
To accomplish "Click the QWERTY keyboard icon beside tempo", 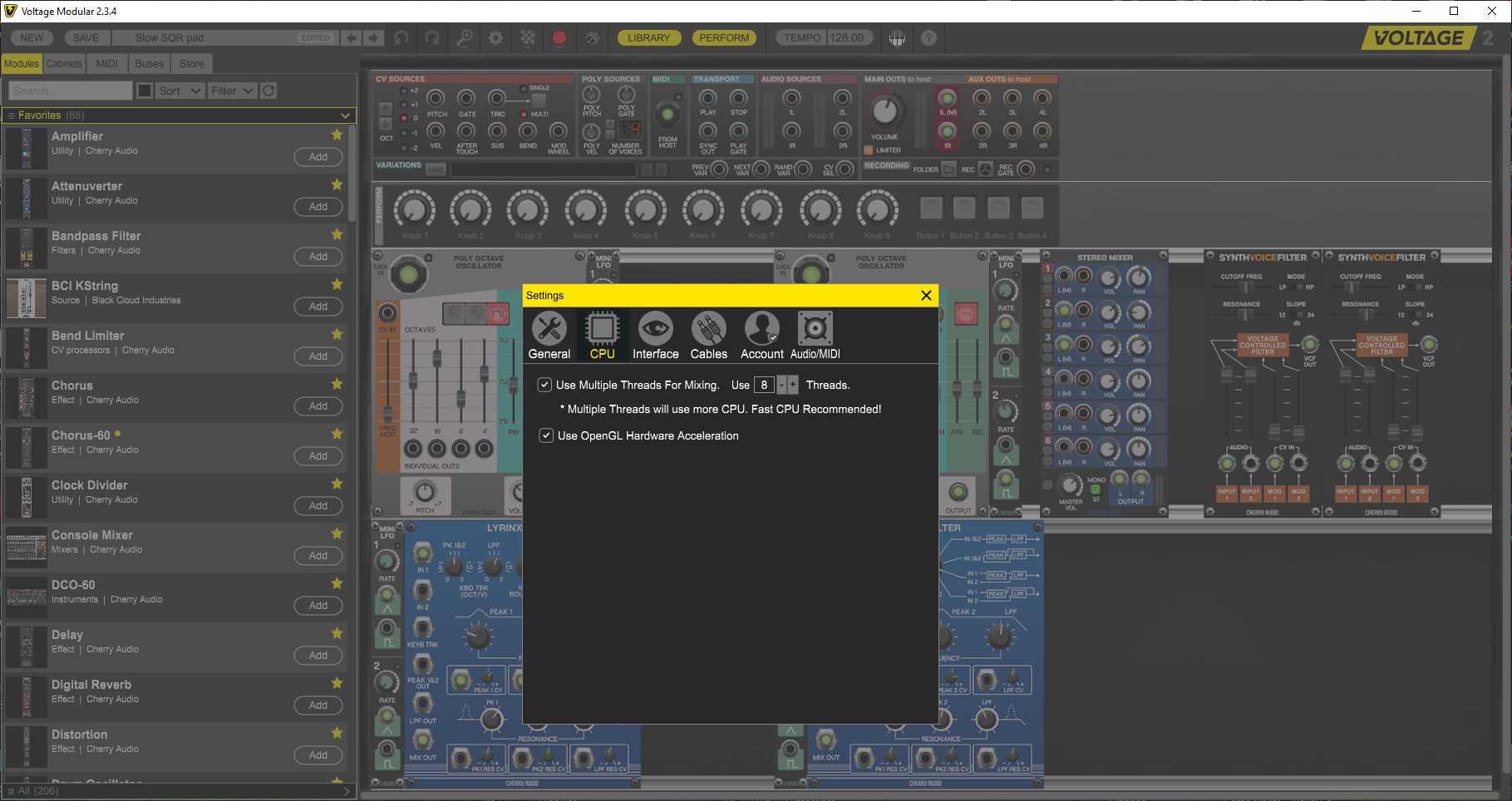I will click(897, 38).
